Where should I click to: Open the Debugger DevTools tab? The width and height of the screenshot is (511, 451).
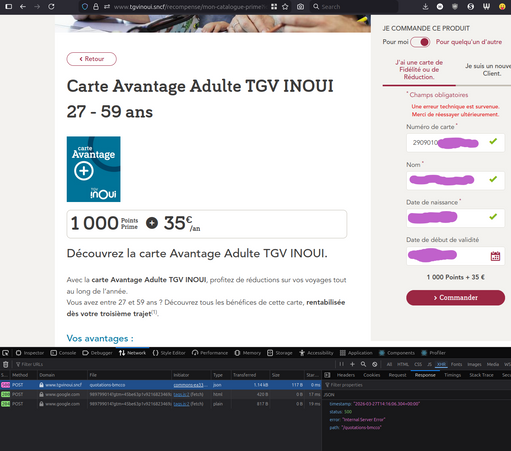tap(97, 353)
